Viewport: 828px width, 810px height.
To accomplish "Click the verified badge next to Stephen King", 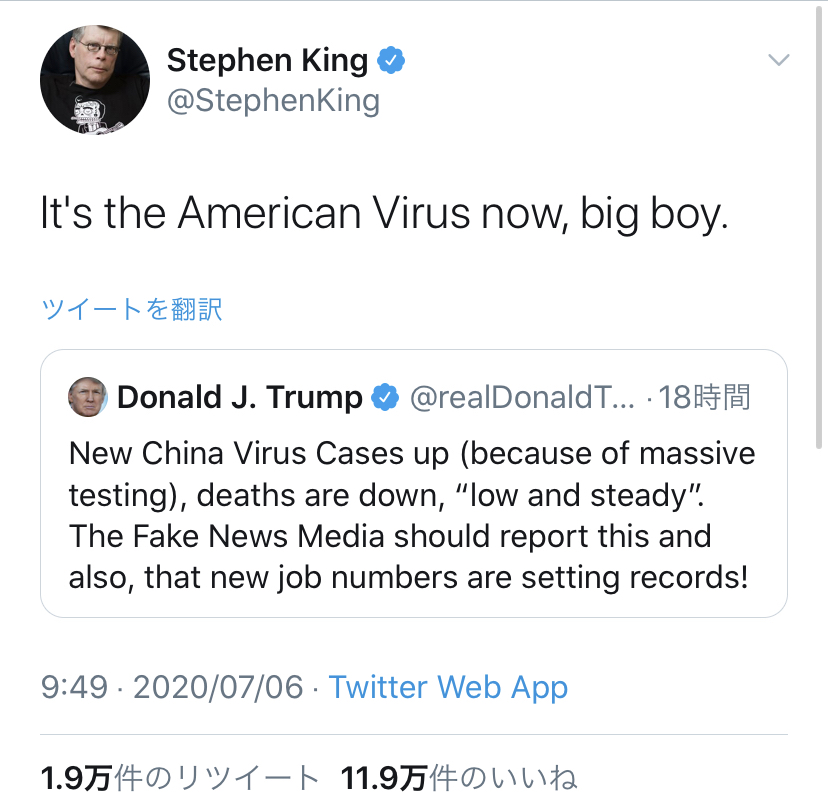I will 391,62.
